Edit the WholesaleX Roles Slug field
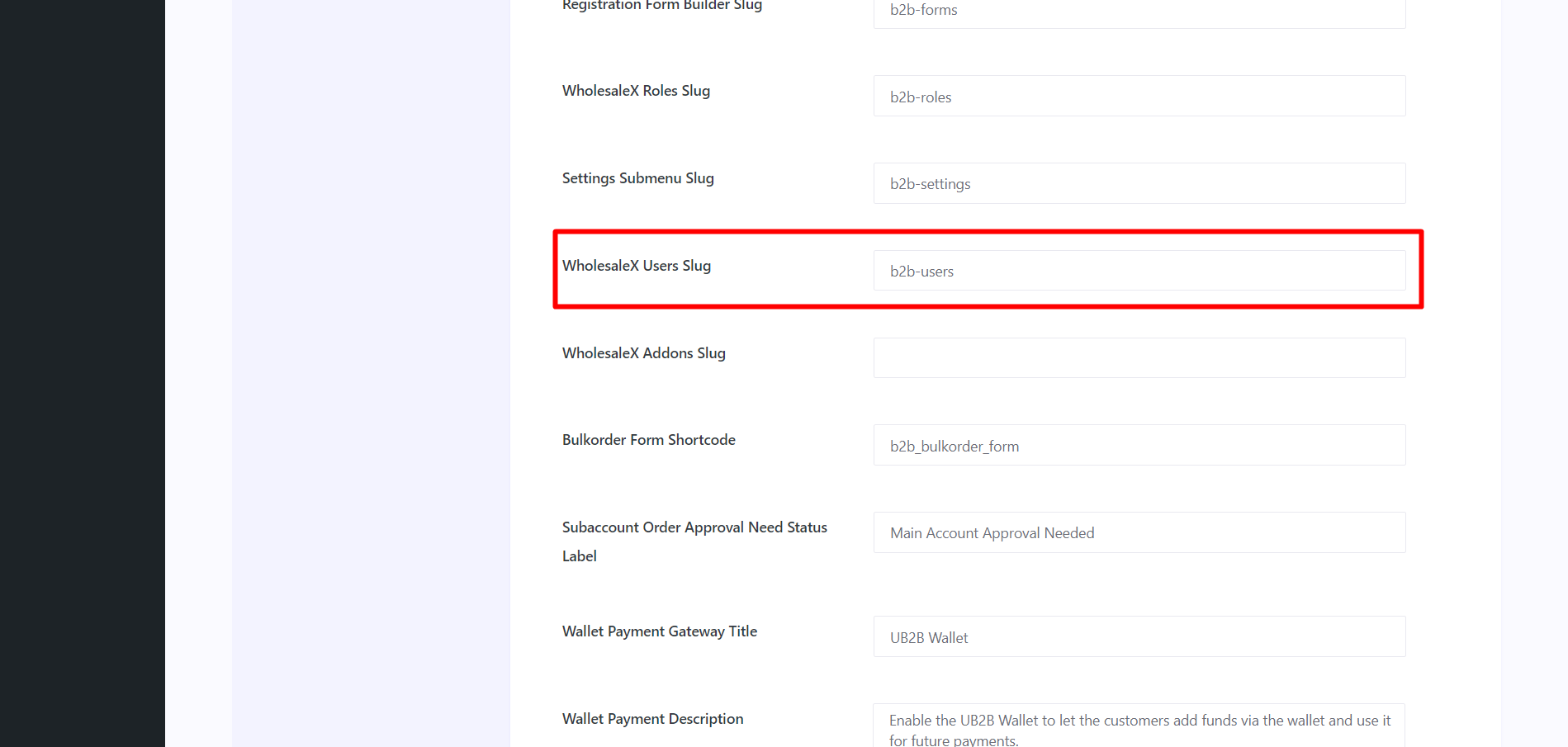1568x747 pixels. click(1139, 96)
